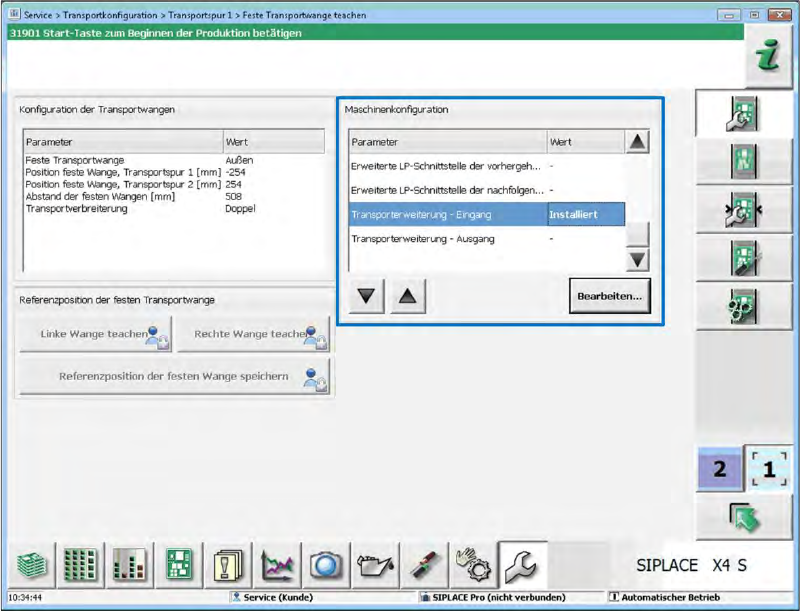Select the Transportverbreiterung row

(173, 209)
